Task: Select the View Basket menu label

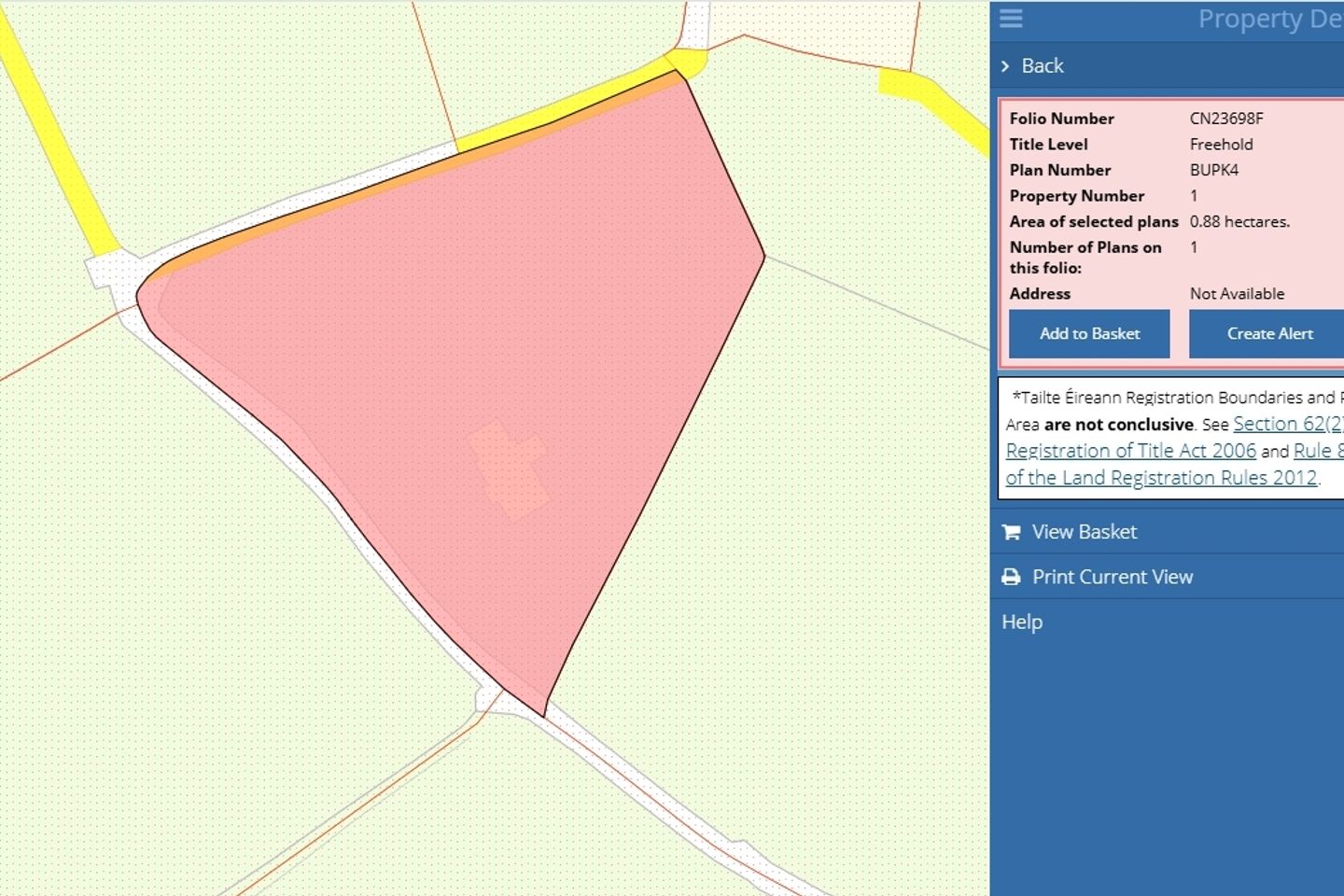Action: click(1084, 532)
